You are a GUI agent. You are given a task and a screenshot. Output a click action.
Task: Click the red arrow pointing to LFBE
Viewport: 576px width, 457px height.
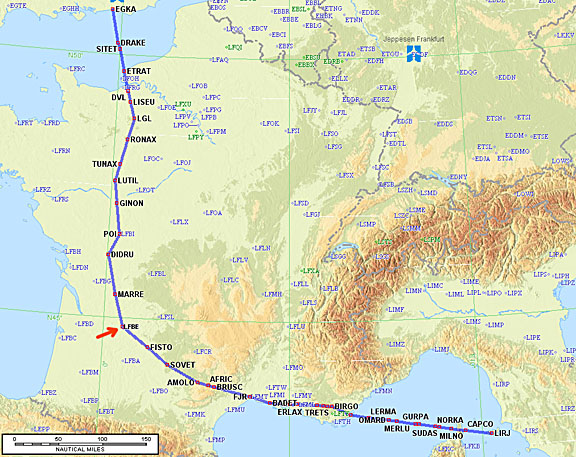coord(107,333)
